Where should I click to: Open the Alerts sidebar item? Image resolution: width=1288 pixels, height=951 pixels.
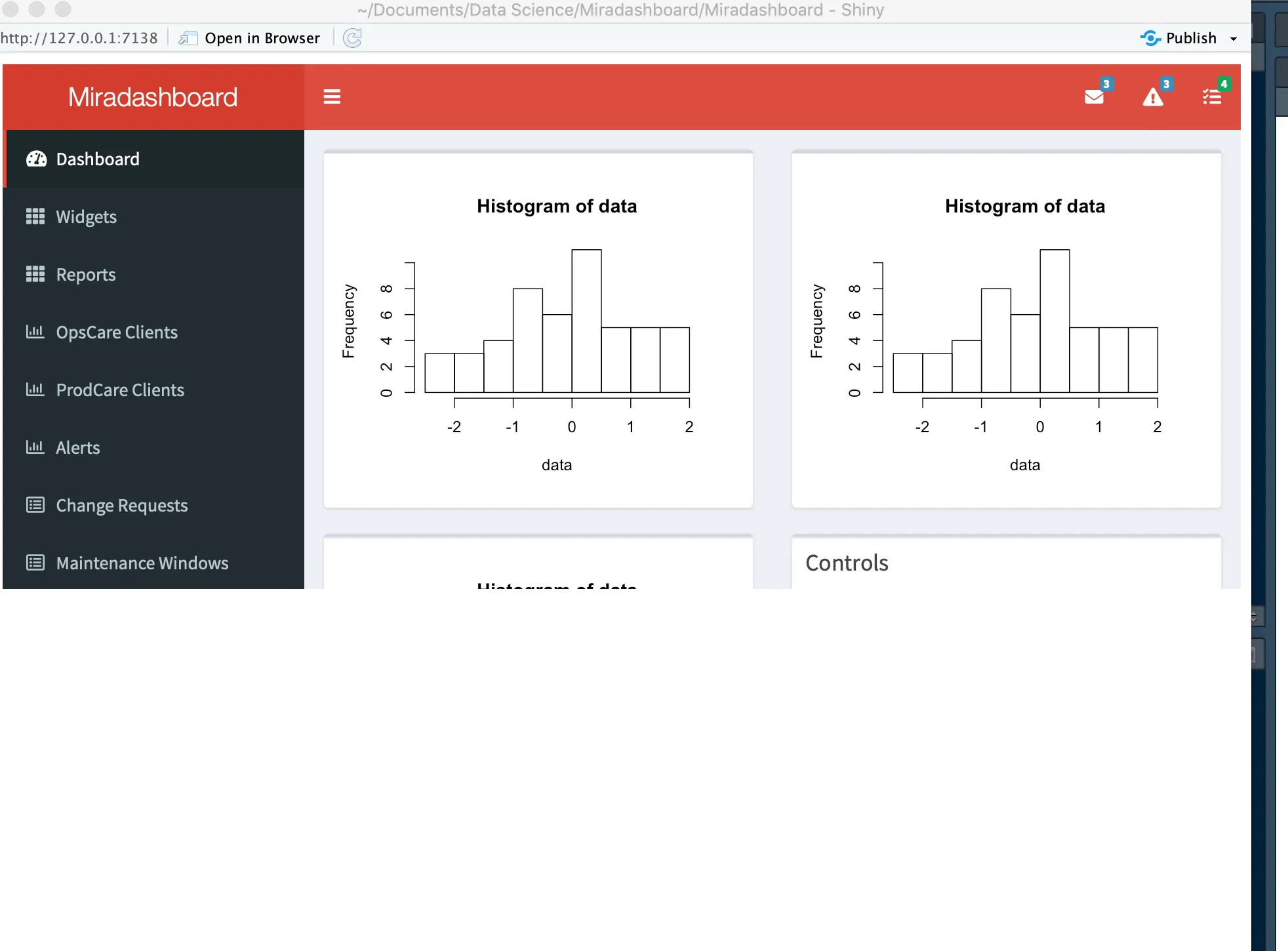click(78, 448)
